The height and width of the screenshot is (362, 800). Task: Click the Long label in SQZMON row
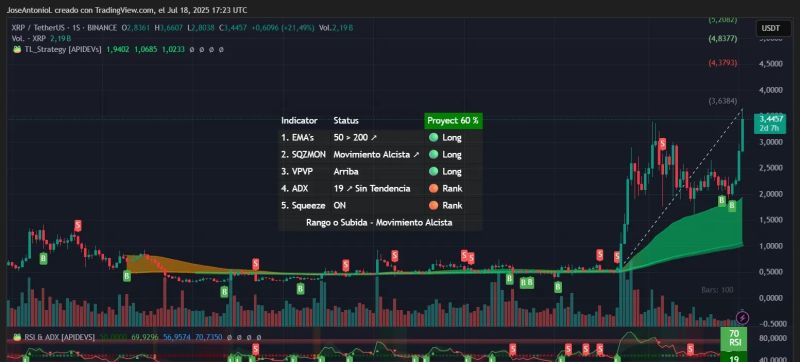click(452, 154)
